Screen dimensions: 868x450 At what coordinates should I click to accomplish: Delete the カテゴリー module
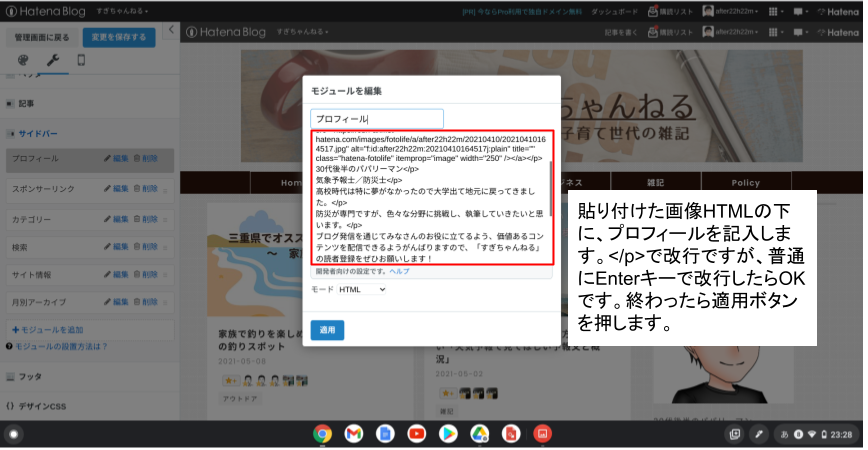146,219
